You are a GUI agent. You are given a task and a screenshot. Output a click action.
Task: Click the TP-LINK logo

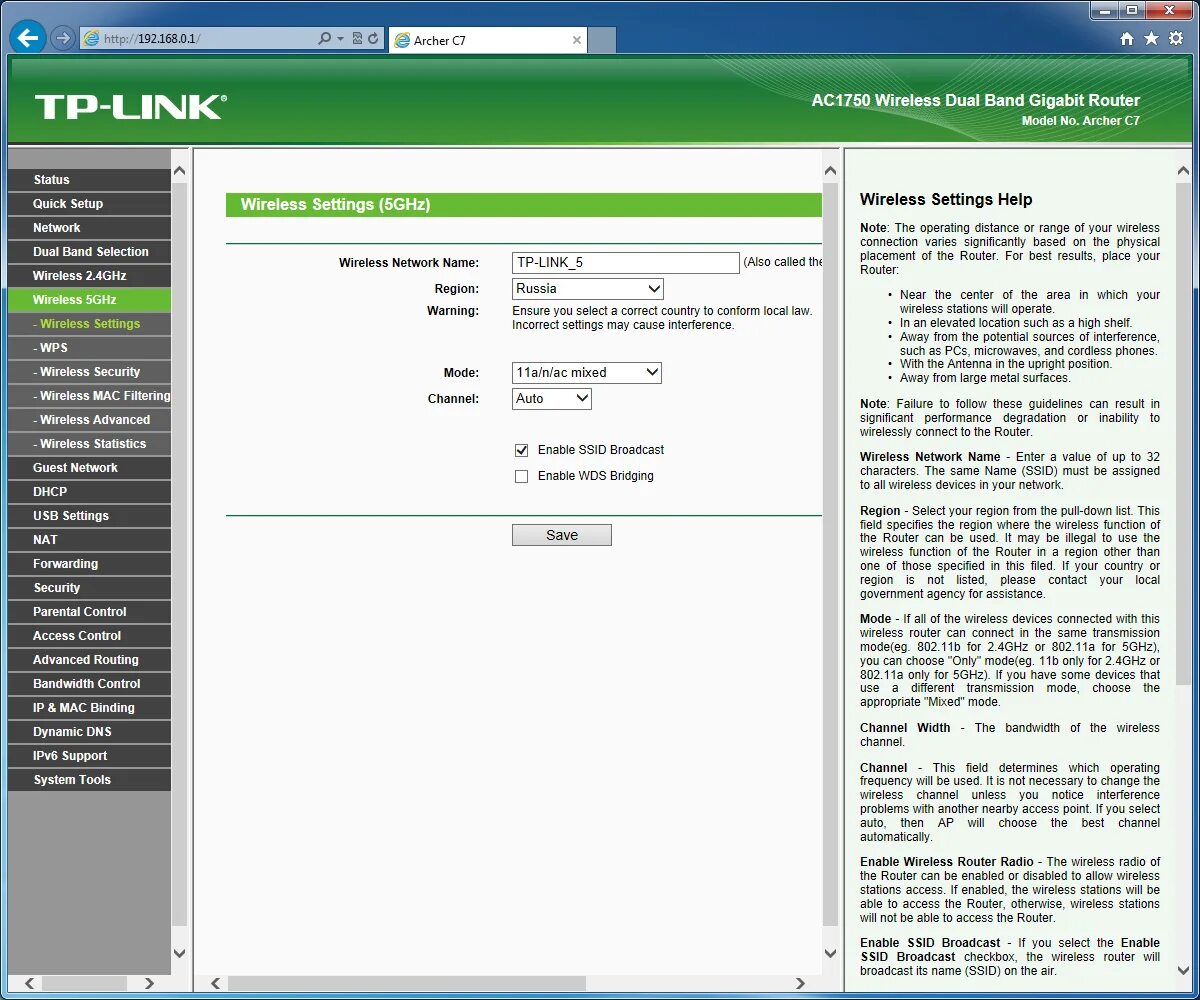[131, 107]
